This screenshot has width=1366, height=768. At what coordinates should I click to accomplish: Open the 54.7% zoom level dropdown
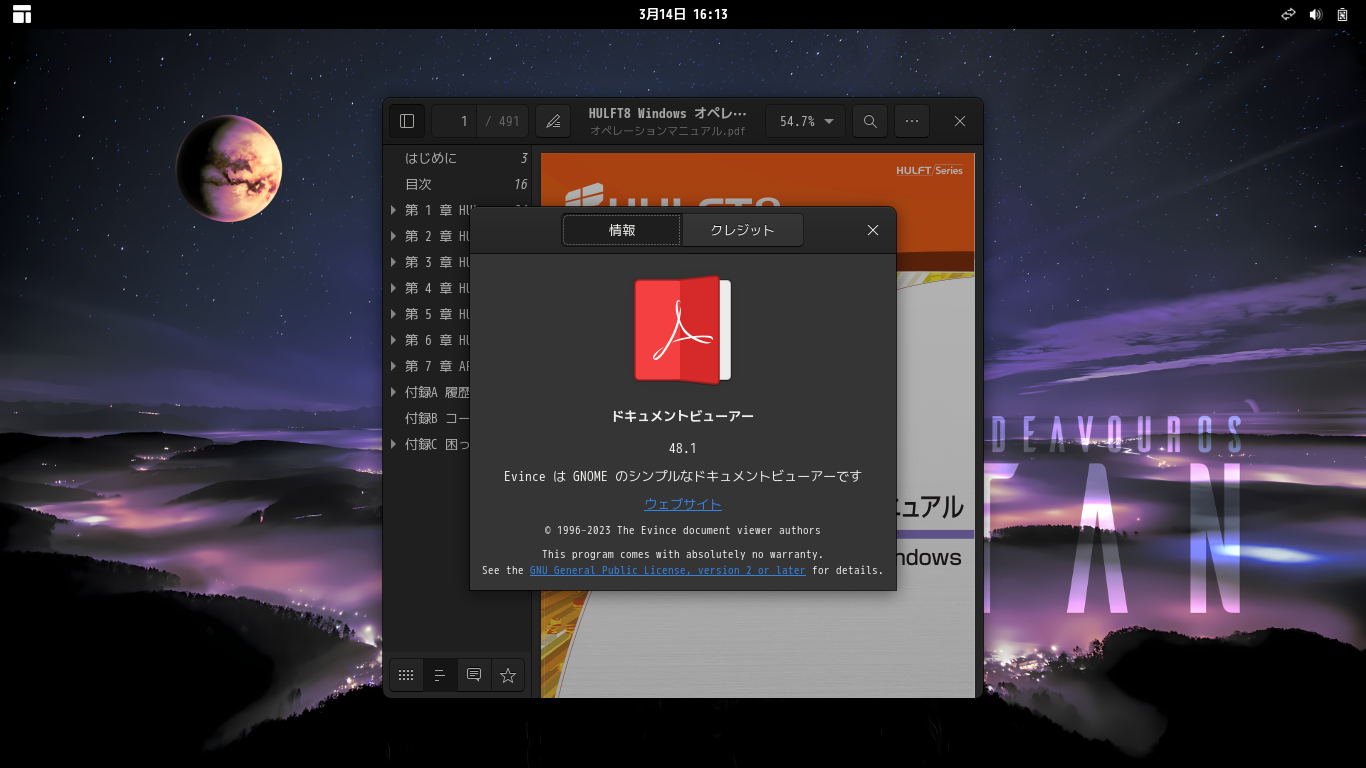point(806,121)
